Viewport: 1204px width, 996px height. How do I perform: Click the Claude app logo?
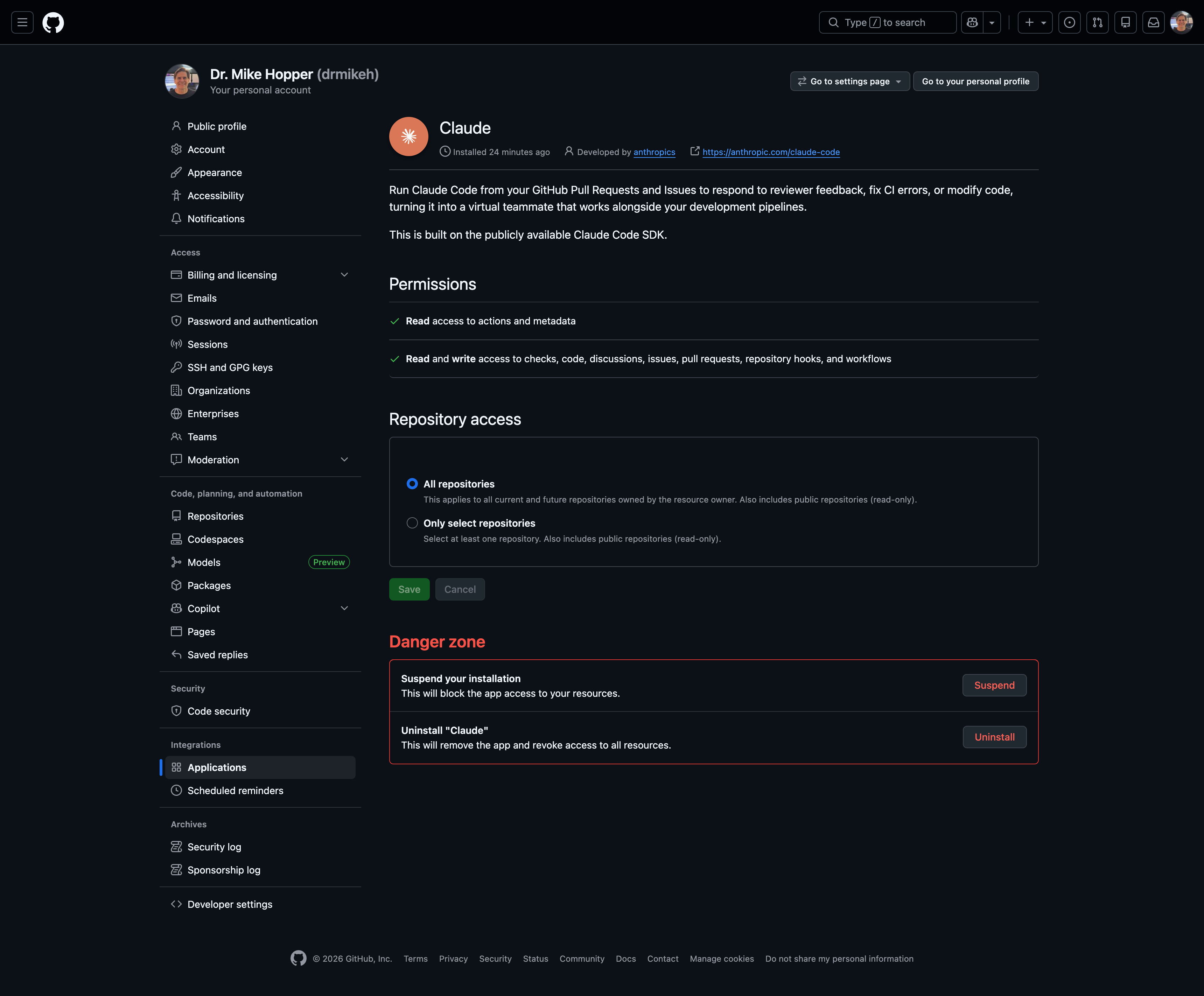[409, 136]
